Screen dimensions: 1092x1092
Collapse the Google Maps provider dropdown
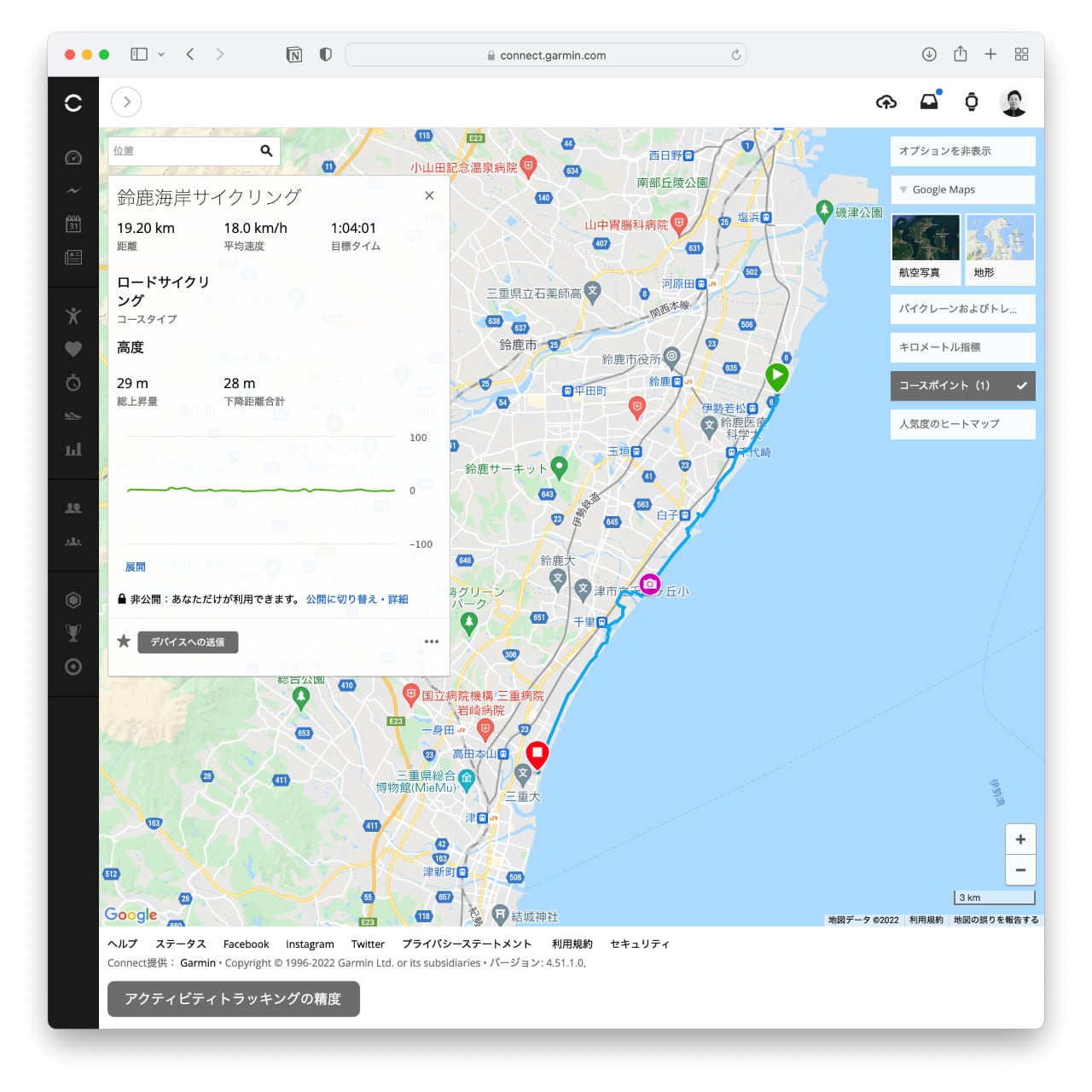(962, 189)
